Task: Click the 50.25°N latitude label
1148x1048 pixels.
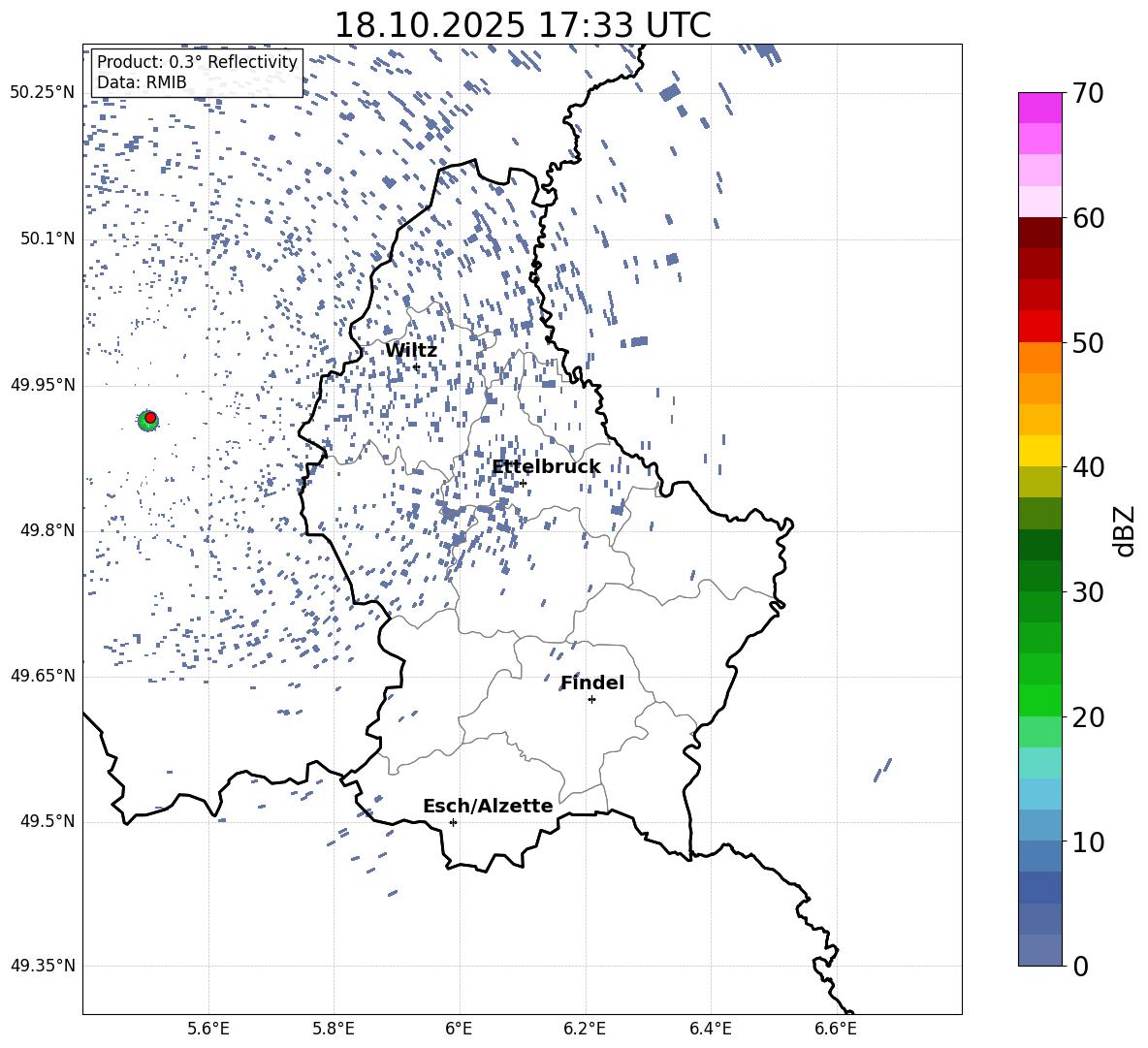Action: [43, 93]
